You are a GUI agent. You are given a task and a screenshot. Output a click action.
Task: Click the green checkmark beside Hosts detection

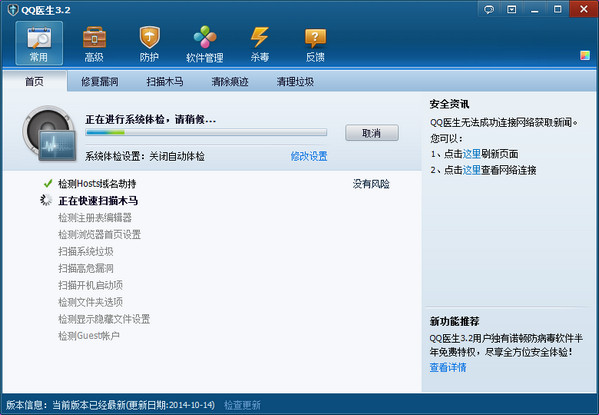point(48,184)
